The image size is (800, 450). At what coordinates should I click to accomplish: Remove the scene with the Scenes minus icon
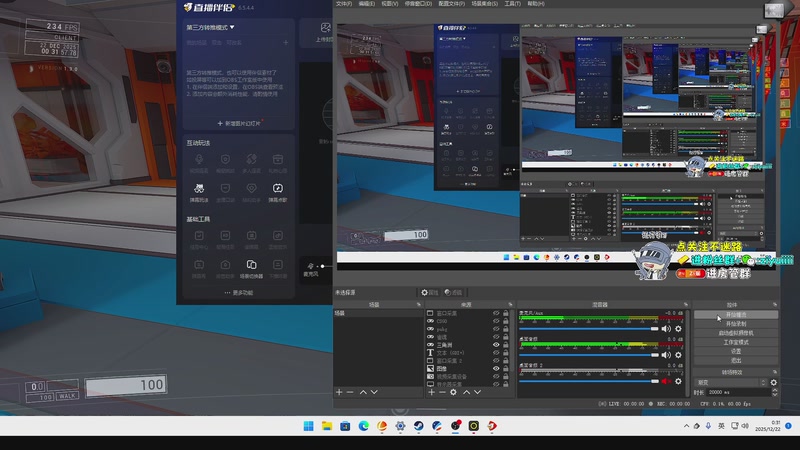coord(350,392)
